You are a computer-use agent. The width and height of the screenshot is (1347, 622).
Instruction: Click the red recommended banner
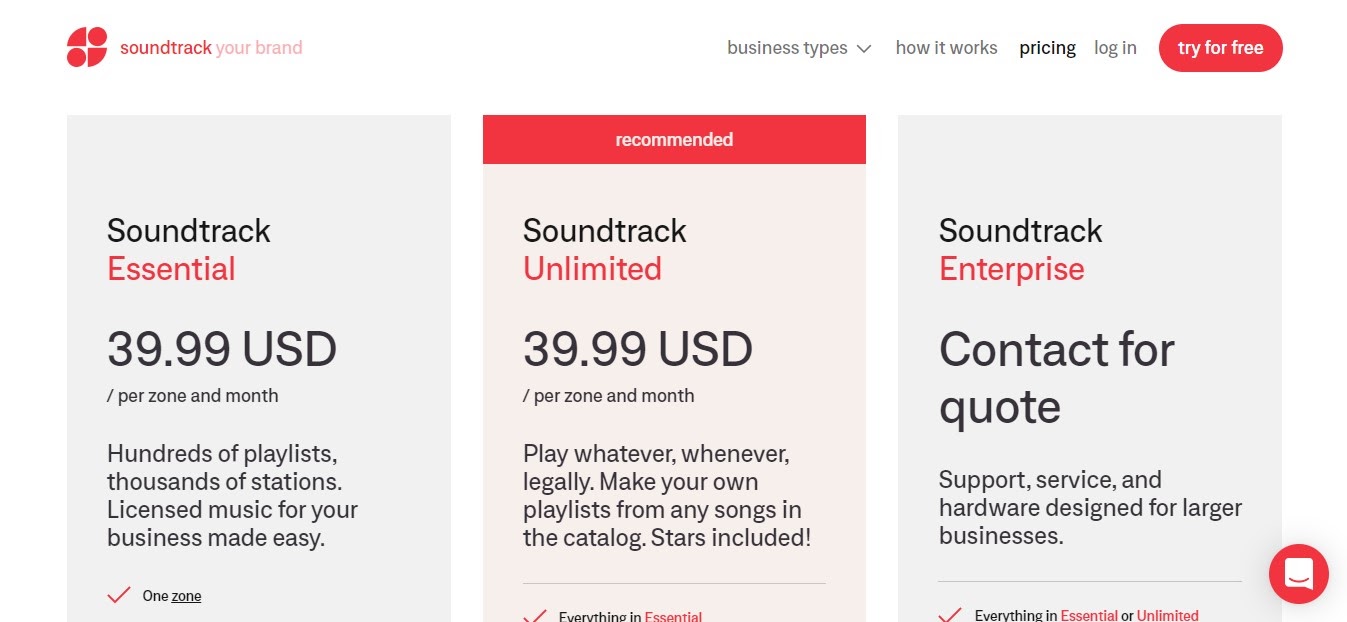click(674, 140)
